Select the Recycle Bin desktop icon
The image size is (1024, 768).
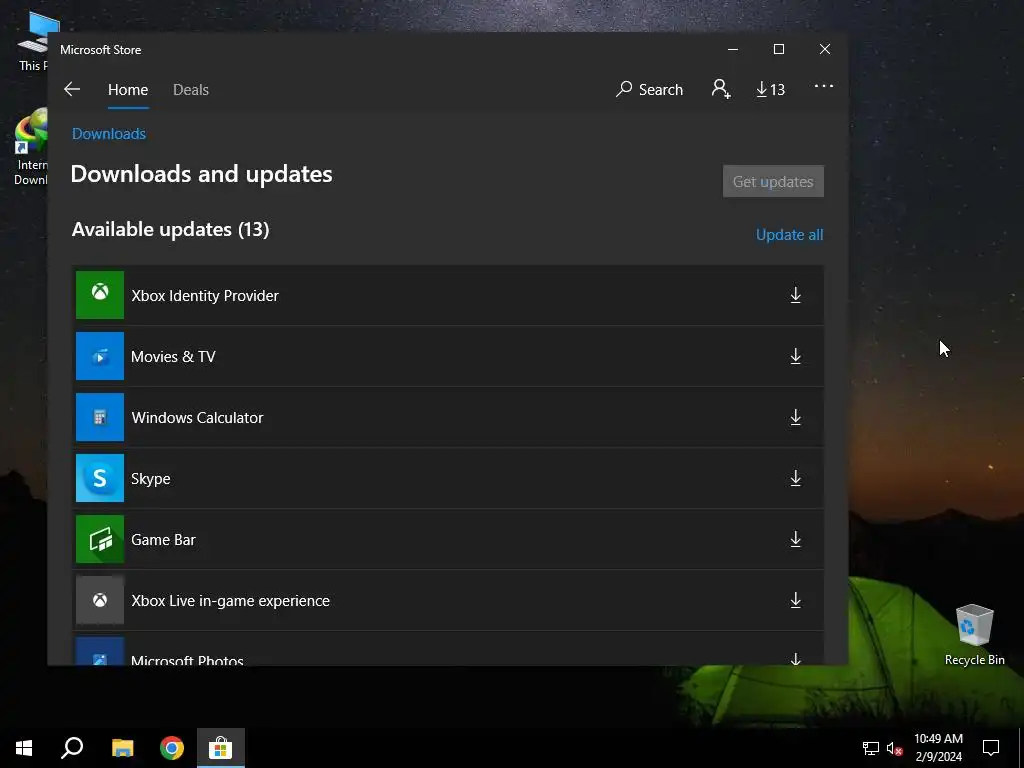[974, 635]
